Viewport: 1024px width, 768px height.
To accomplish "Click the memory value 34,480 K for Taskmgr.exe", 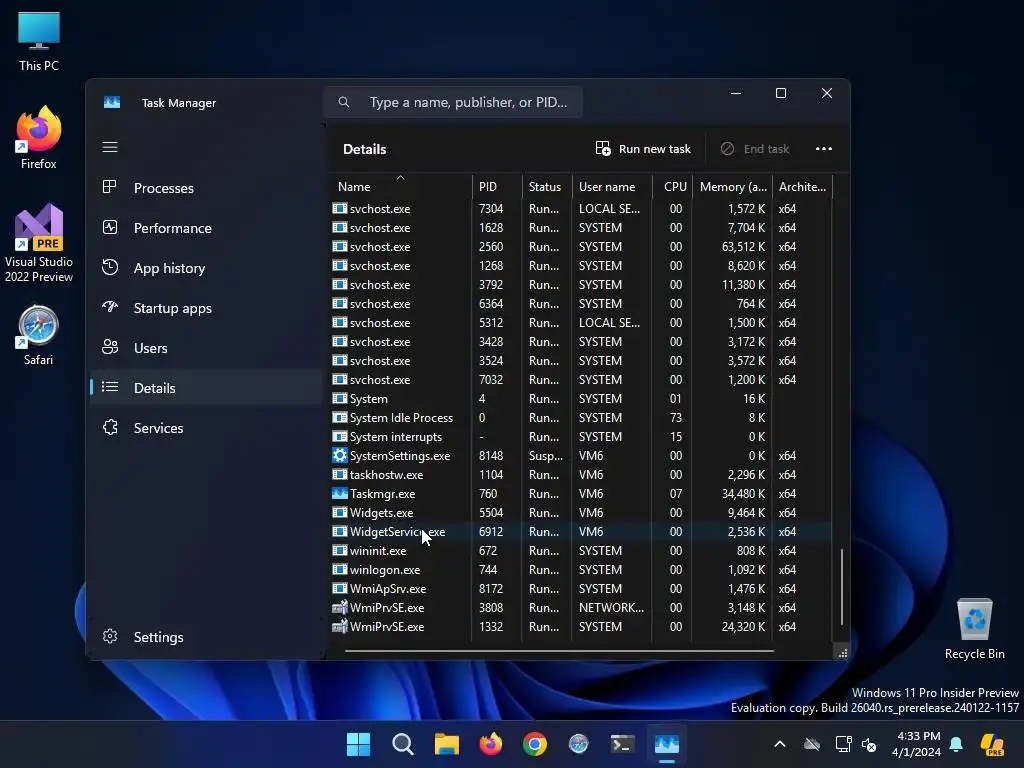I will click(743, 494).
